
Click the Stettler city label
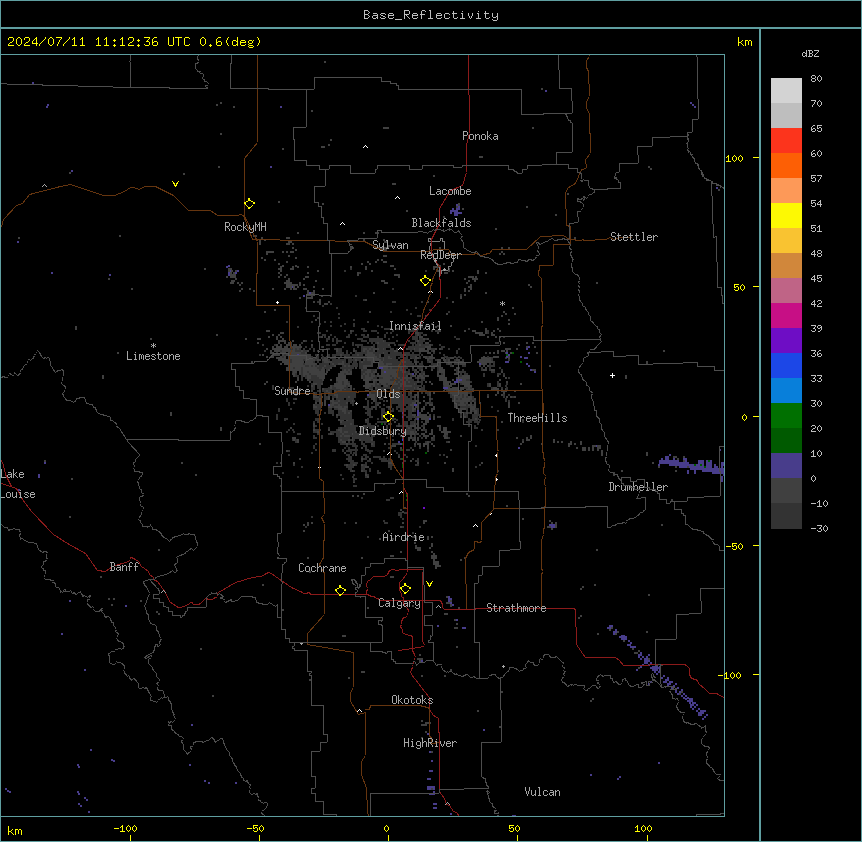tap(634, 237)
